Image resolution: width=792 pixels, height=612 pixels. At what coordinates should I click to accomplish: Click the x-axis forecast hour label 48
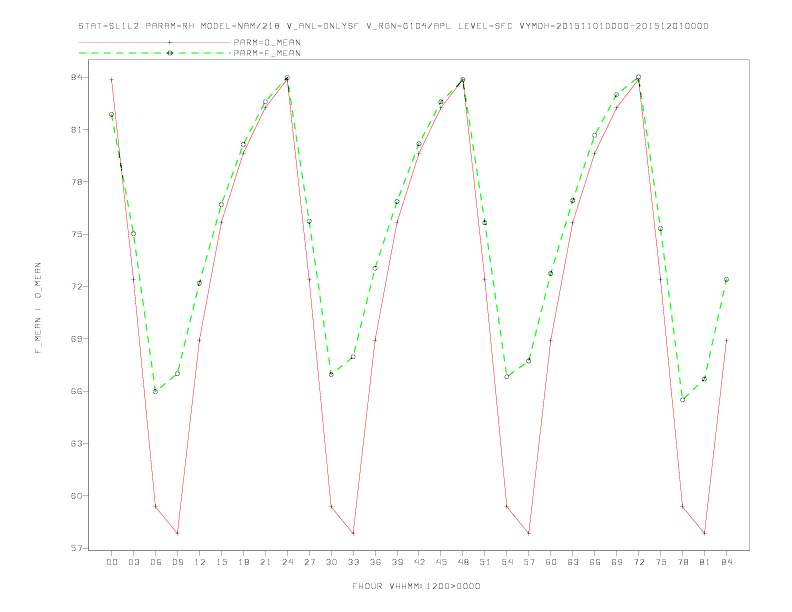click(463, 562)
